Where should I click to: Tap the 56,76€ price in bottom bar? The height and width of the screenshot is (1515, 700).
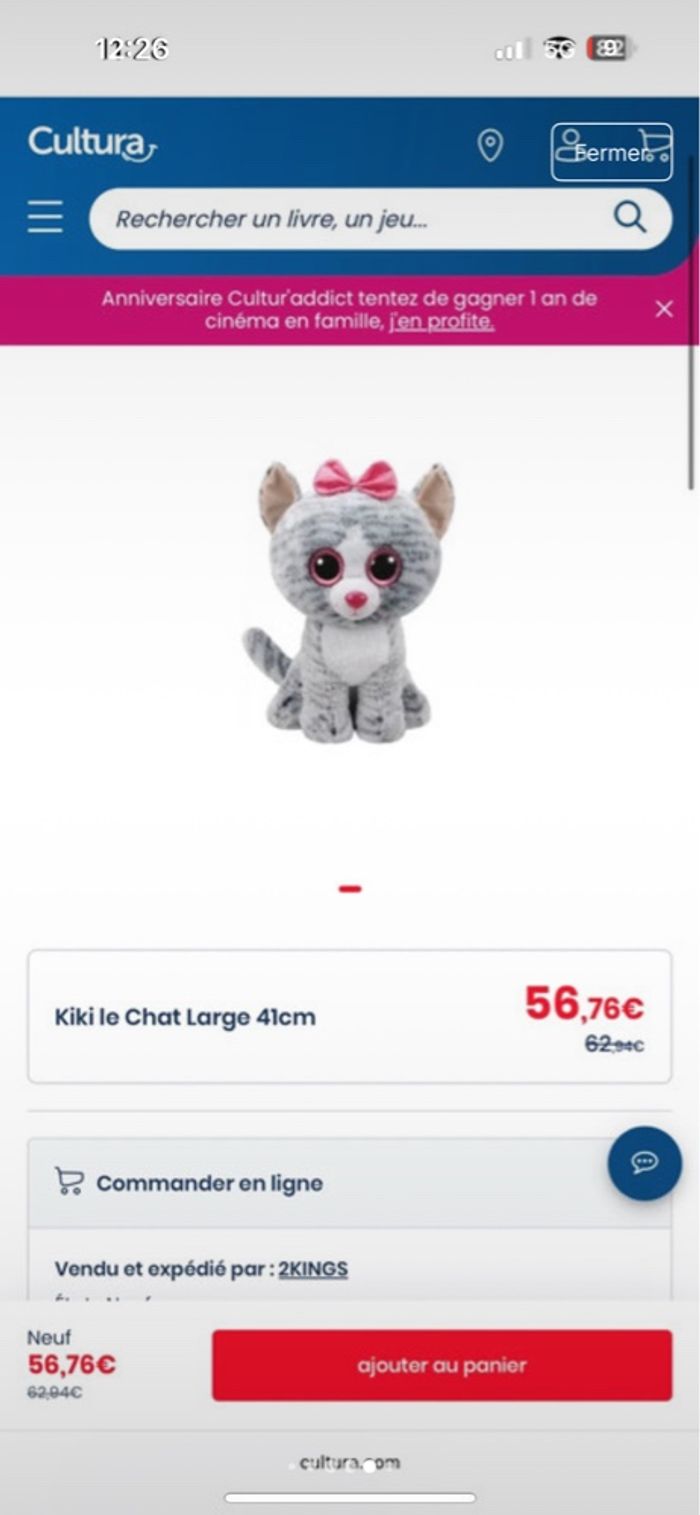(72, 1364)
